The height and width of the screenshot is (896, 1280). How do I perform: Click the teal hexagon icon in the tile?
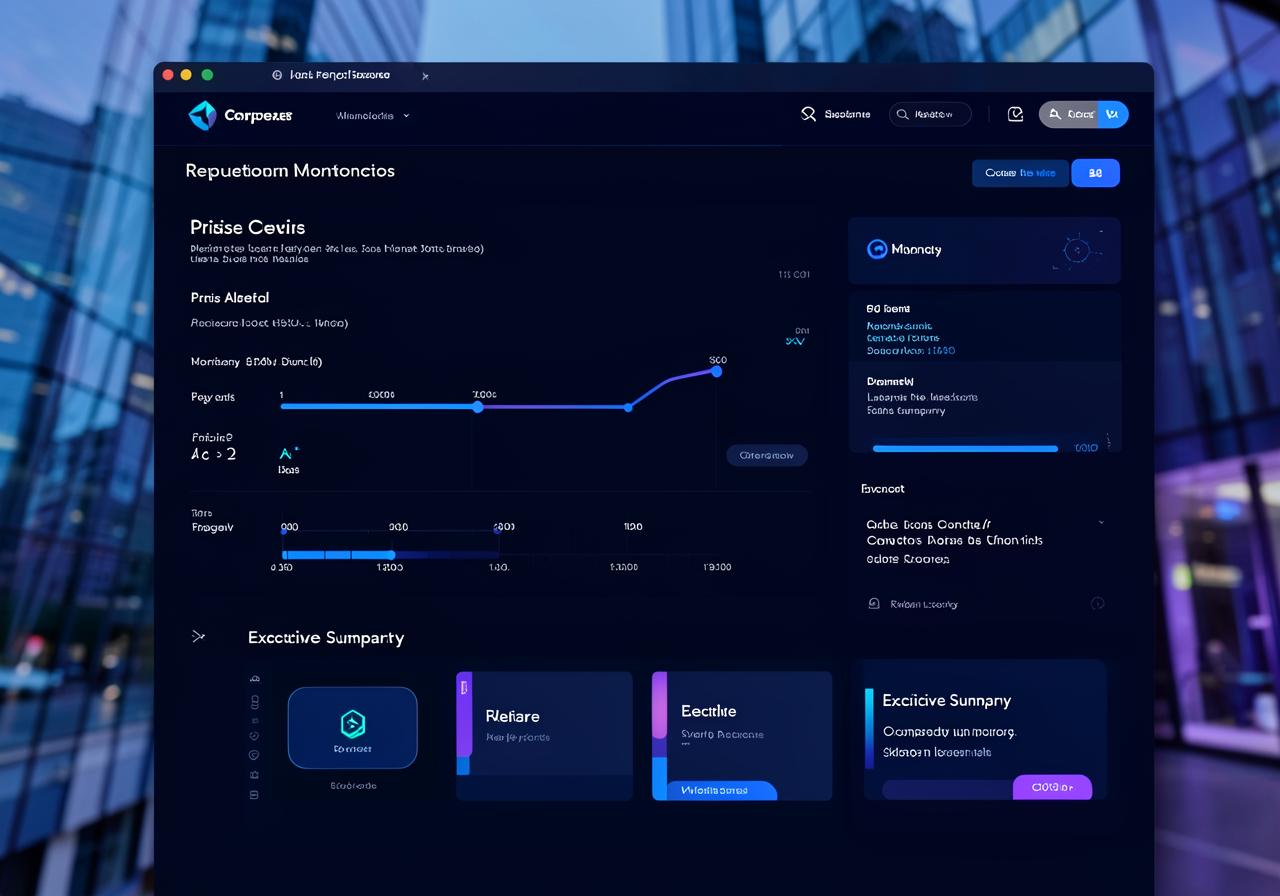(352, 723)
